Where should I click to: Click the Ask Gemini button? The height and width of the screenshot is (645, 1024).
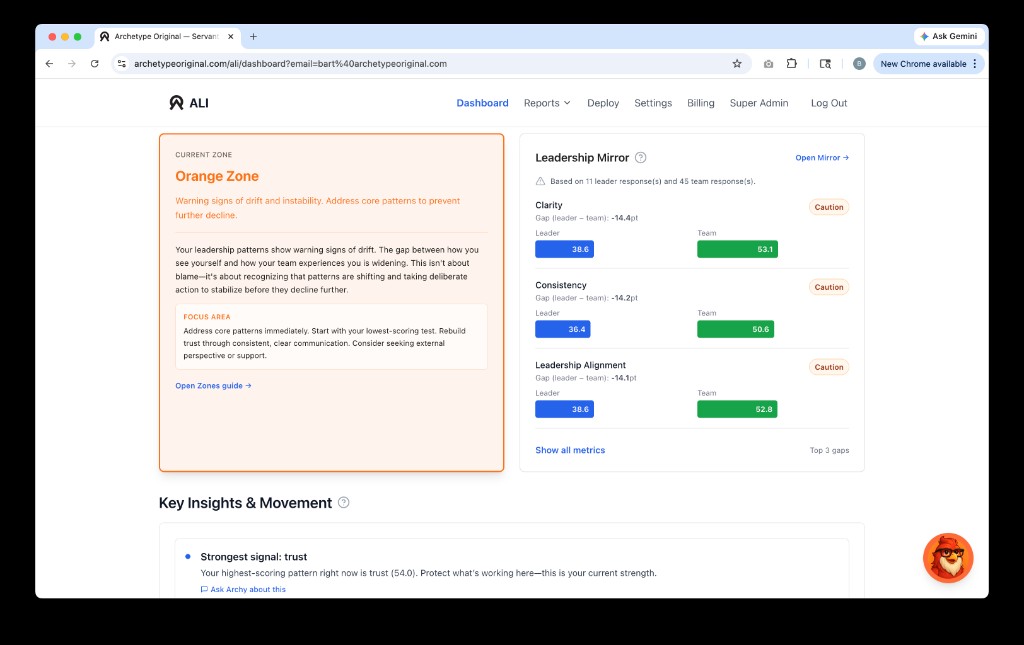[948, 37]
